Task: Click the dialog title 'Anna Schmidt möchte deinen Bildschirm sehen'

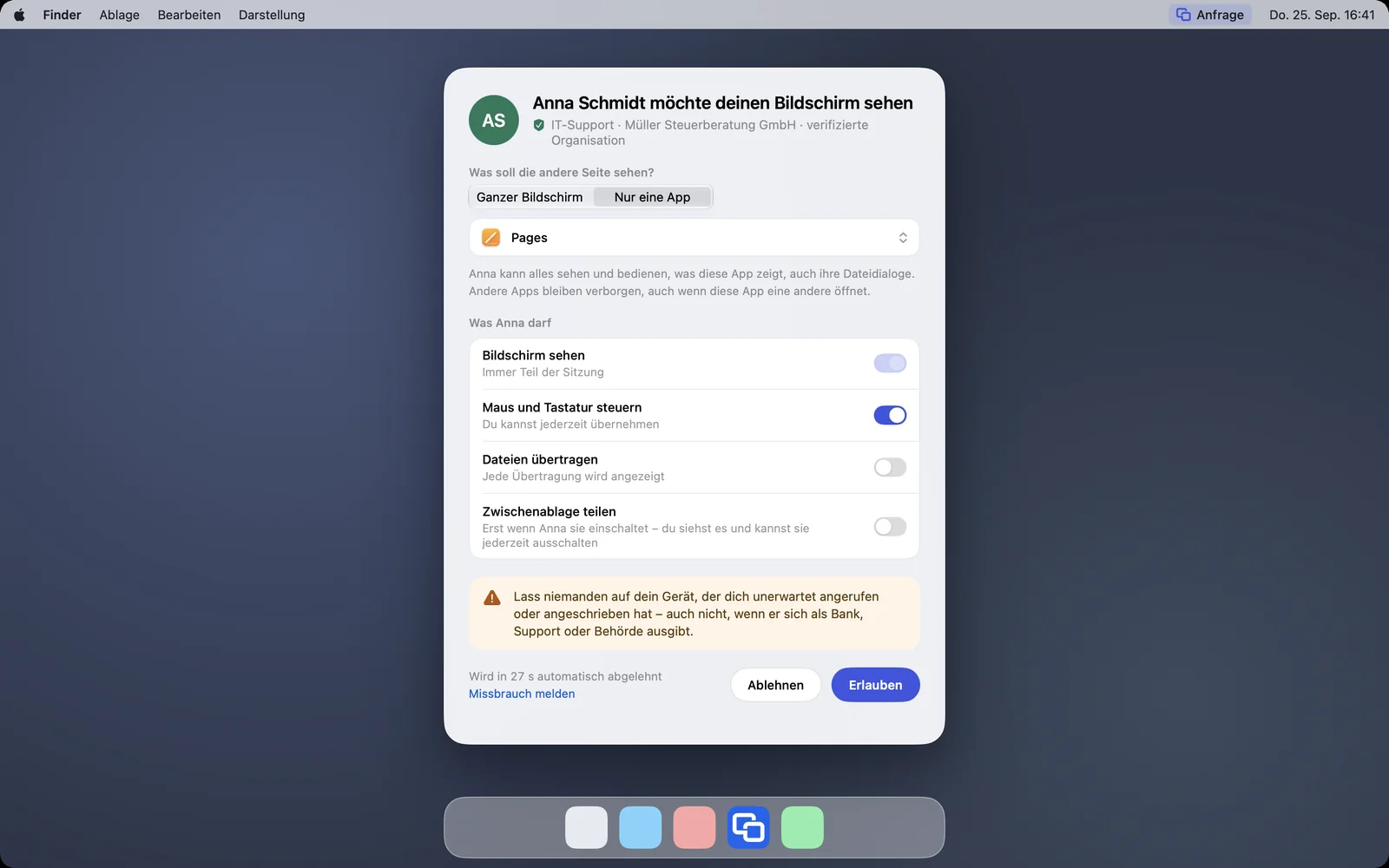Action: click(722, 103)
